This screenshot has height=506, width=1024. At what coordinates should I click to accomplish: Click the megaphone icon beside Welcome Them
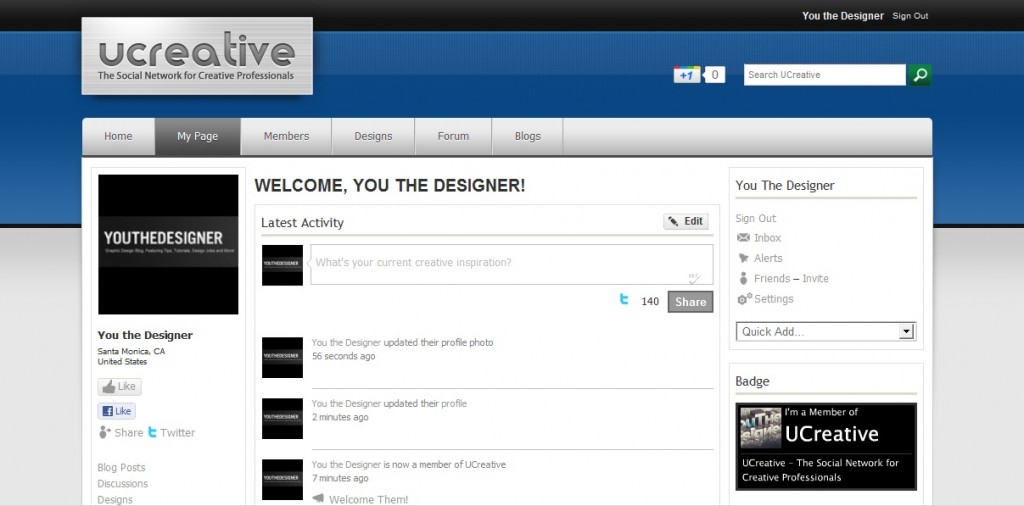[318, 499]
